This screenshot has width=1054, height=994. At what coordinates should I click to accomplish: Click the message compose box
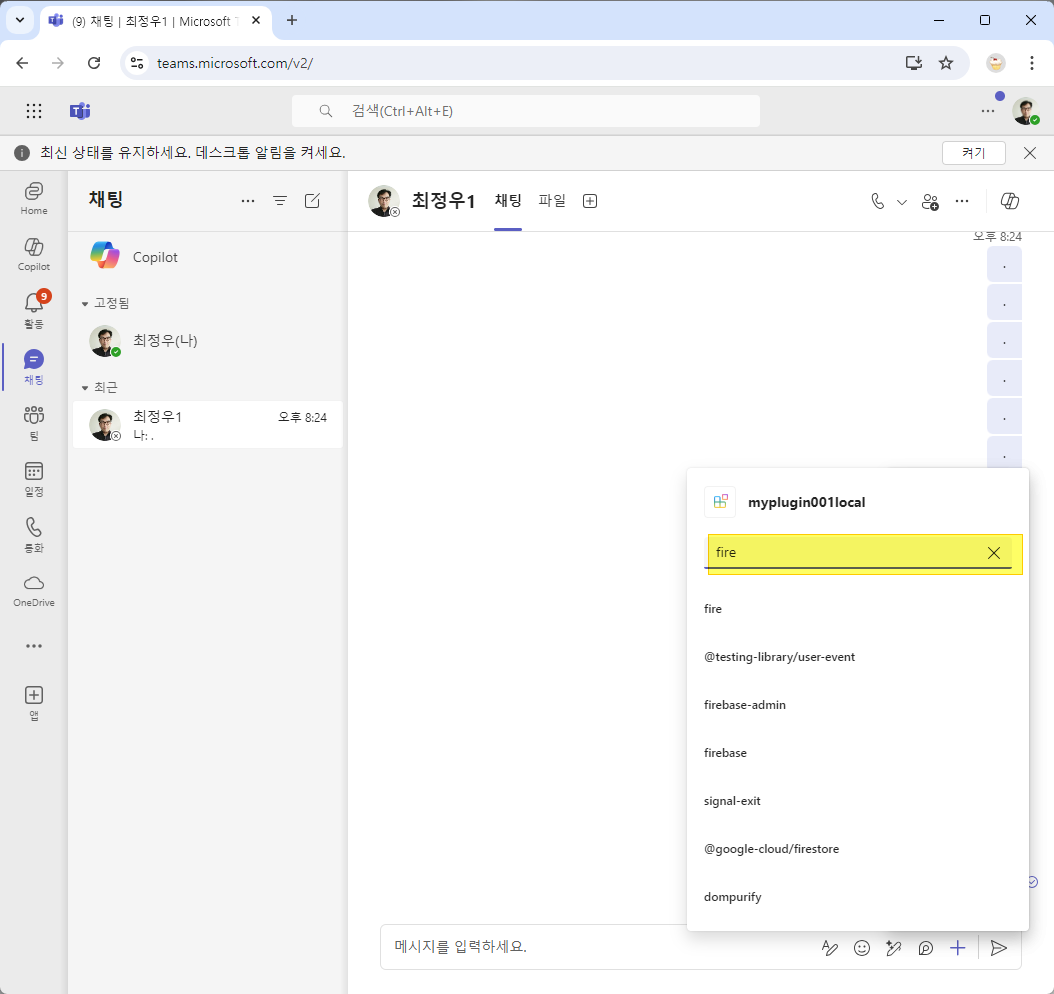[598, 947]
